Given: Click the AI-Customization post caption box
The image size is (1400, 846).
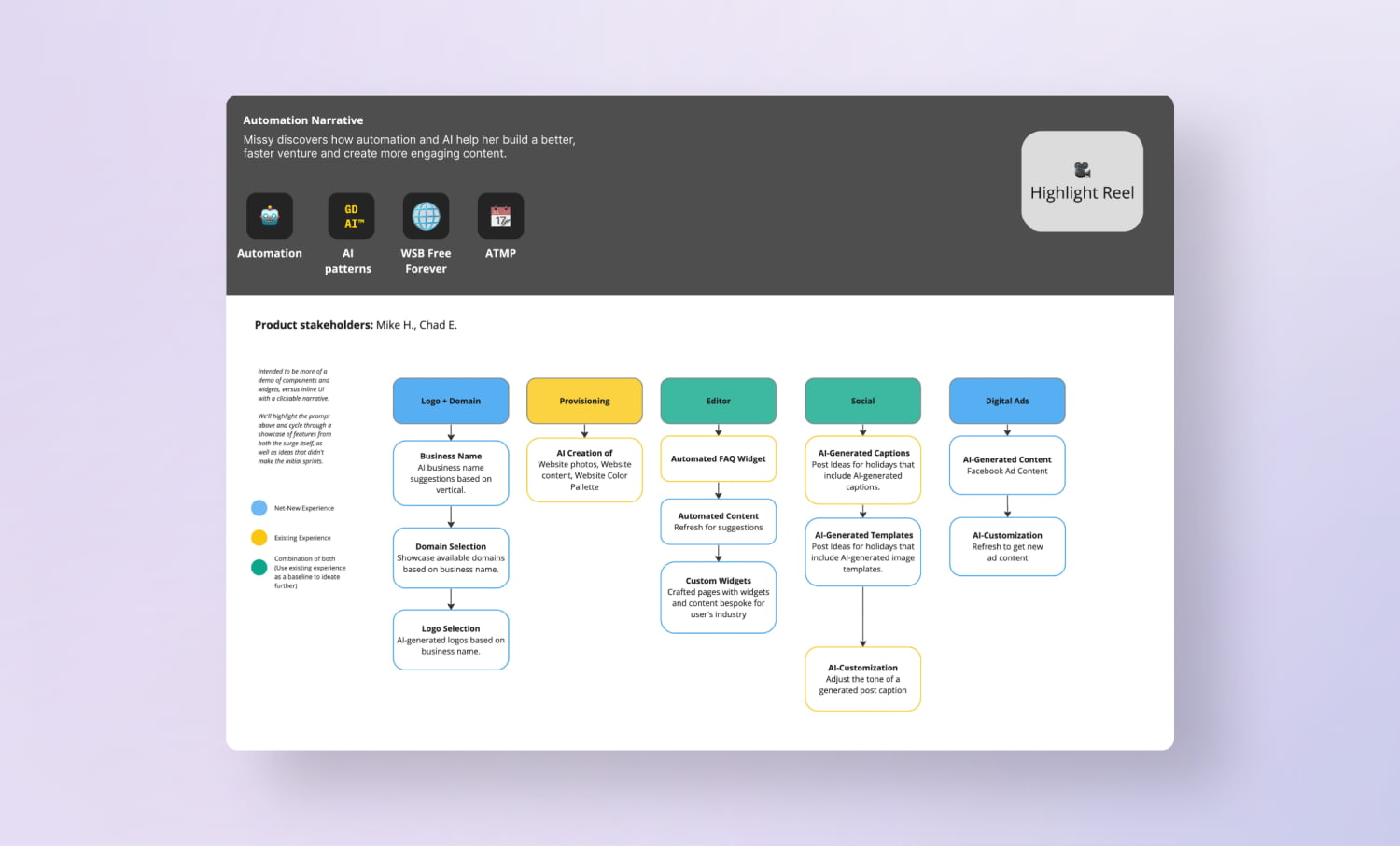Looking at the screenshot, I should pos(862,679).
